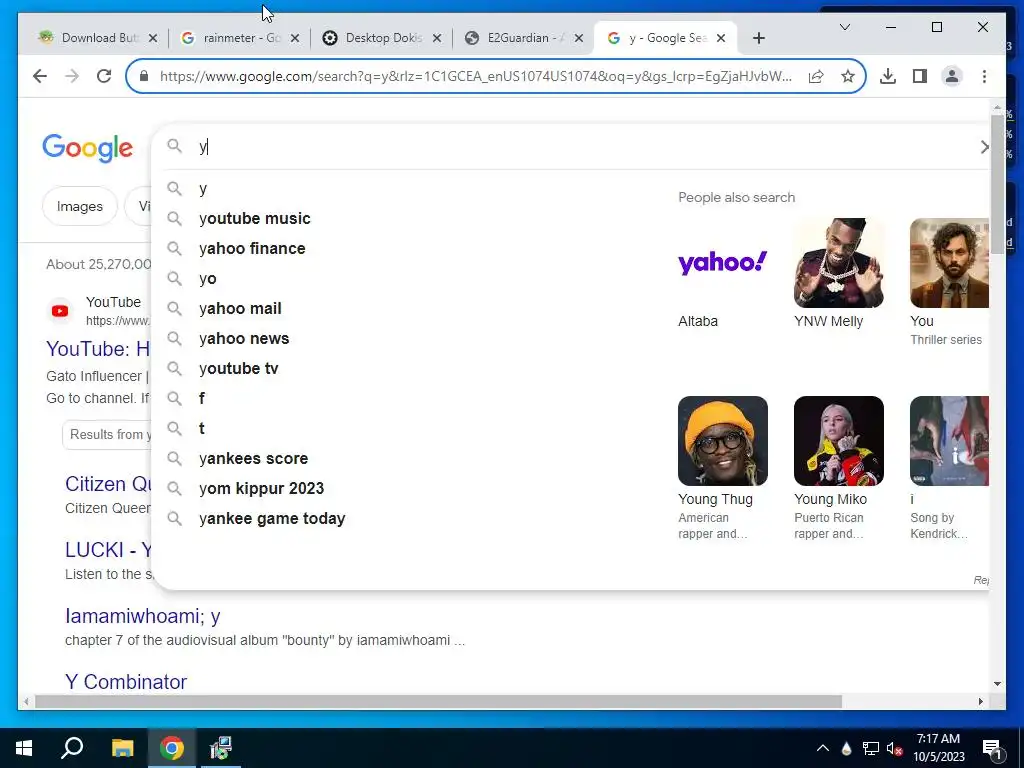Choose the youtube music suggestion

255,219
